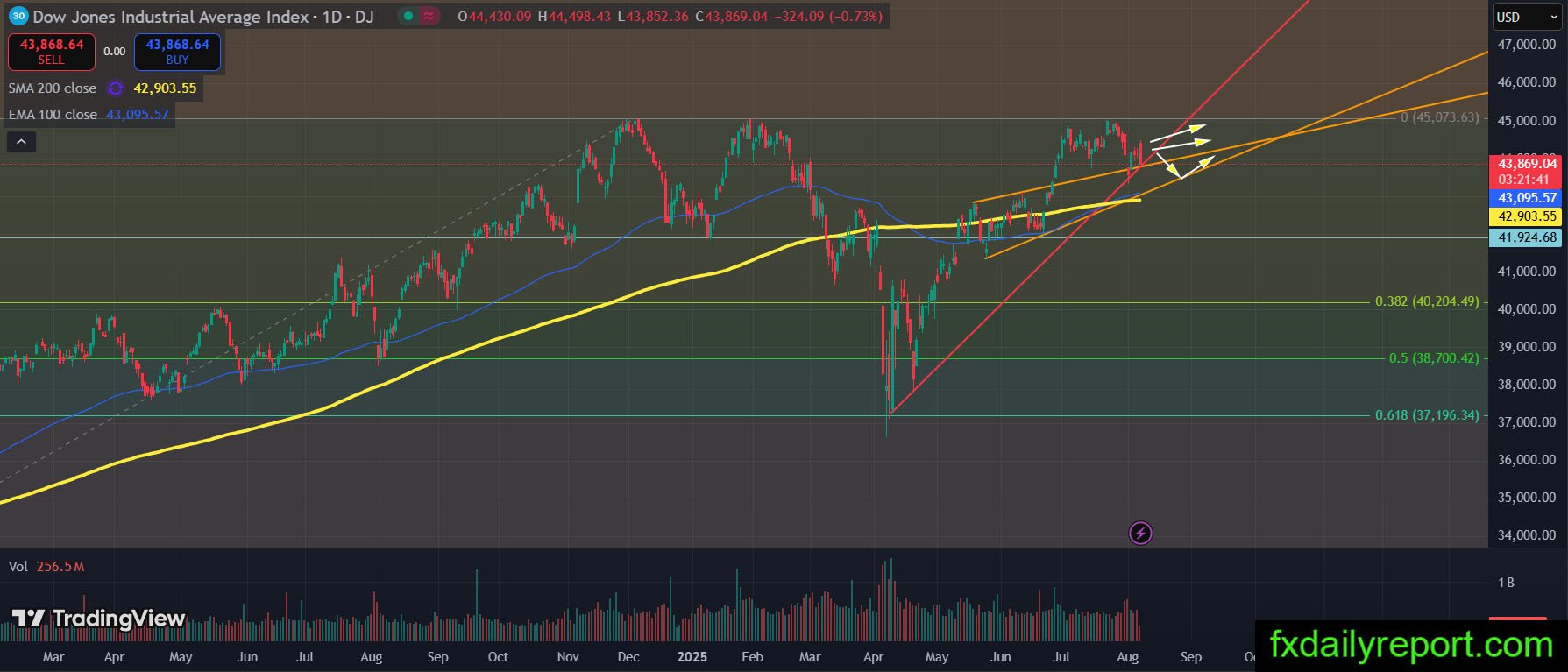Click the BUY 43,868.64 button
This screenshot has width=1568, height=672.
[177, 52]
